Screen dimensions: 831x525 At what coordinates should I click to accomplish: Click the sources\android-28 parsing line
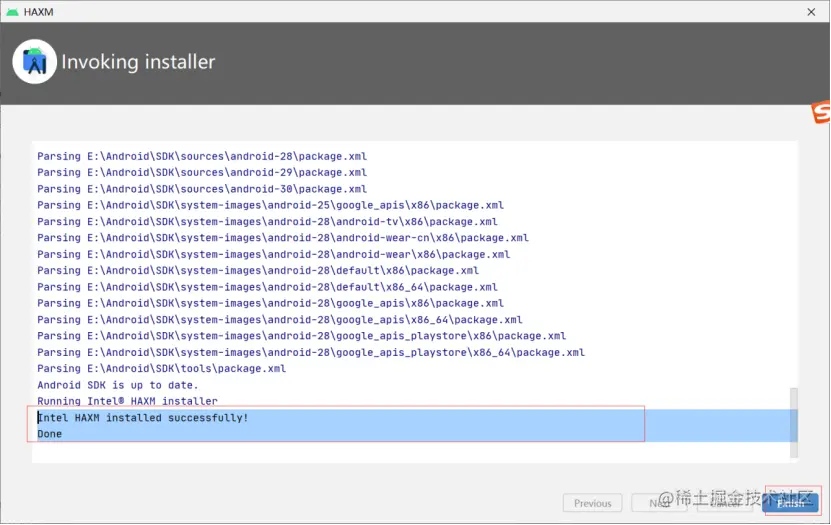(202, 156)
